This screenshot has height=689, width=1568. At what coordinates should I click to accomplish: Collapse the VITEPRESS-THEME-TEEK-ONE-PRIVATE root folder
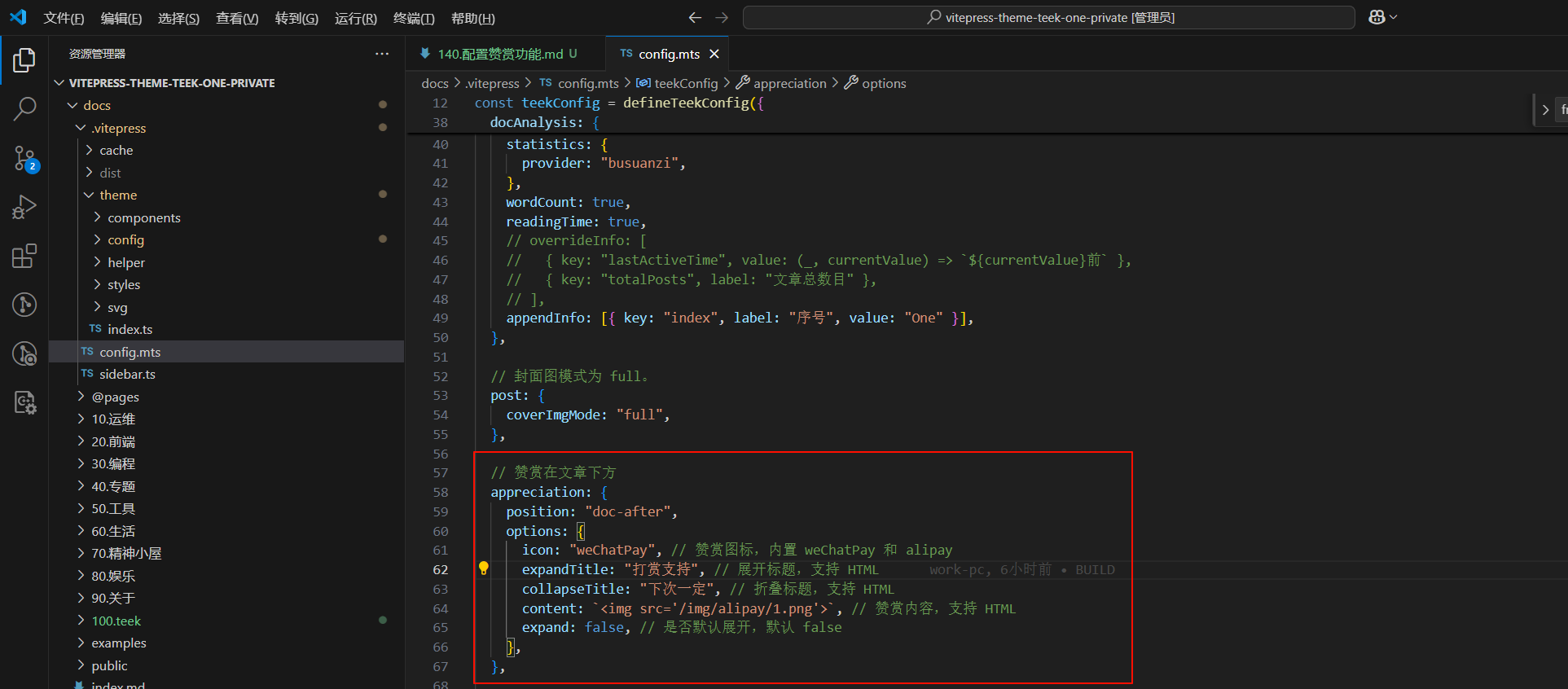tap(171, 83)
